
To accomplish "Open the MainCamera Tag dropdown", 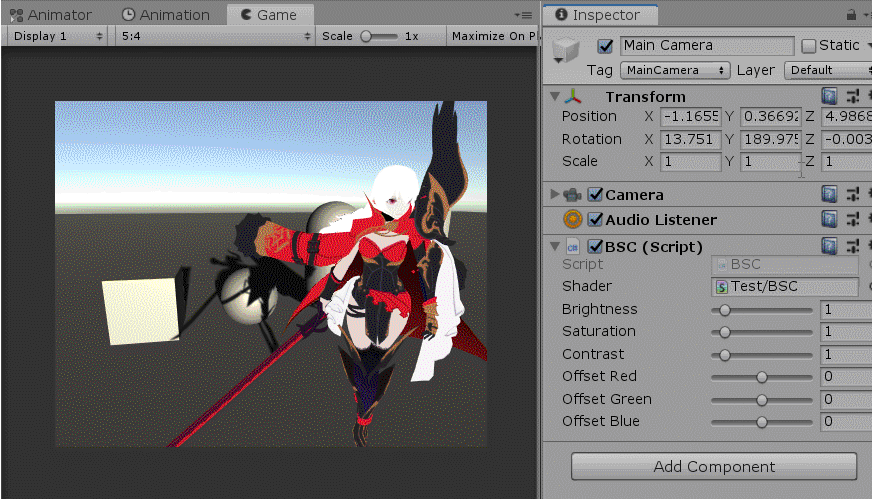I will (674, 70).
